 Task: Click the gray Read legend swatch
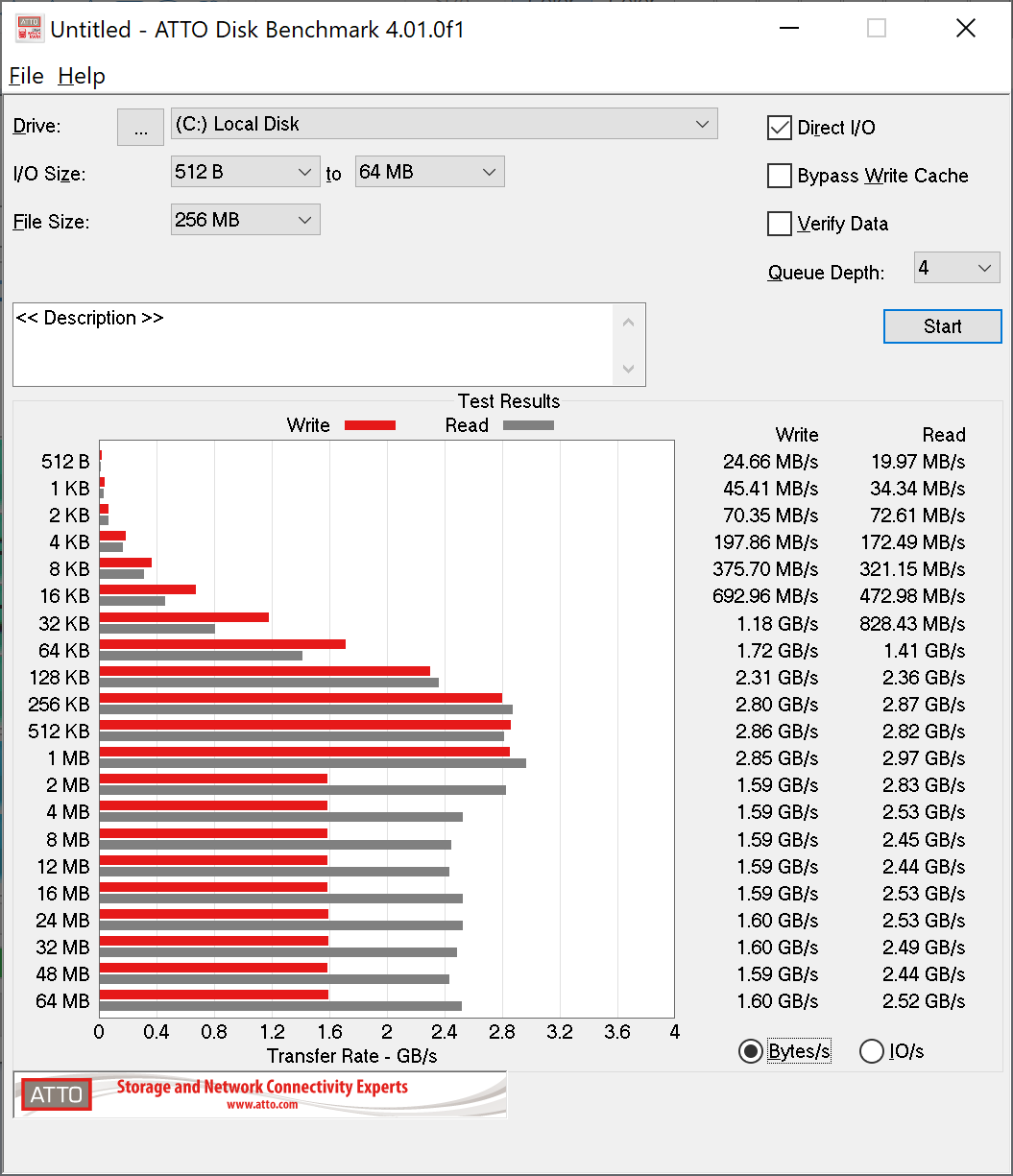[x=528, y=425]
